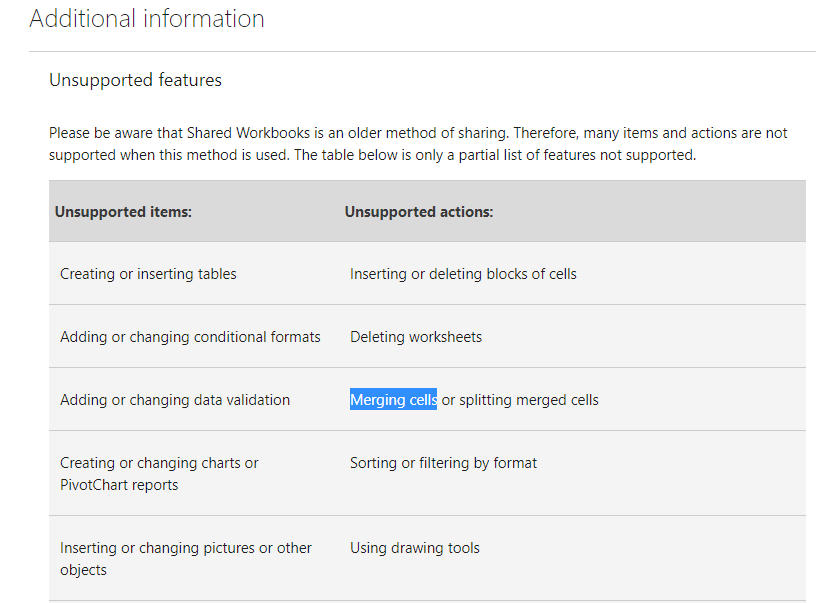The height and width of the screenshot is (603, 816).
Task: Click the word "objects" in the last row
Action: coord(83,570)
